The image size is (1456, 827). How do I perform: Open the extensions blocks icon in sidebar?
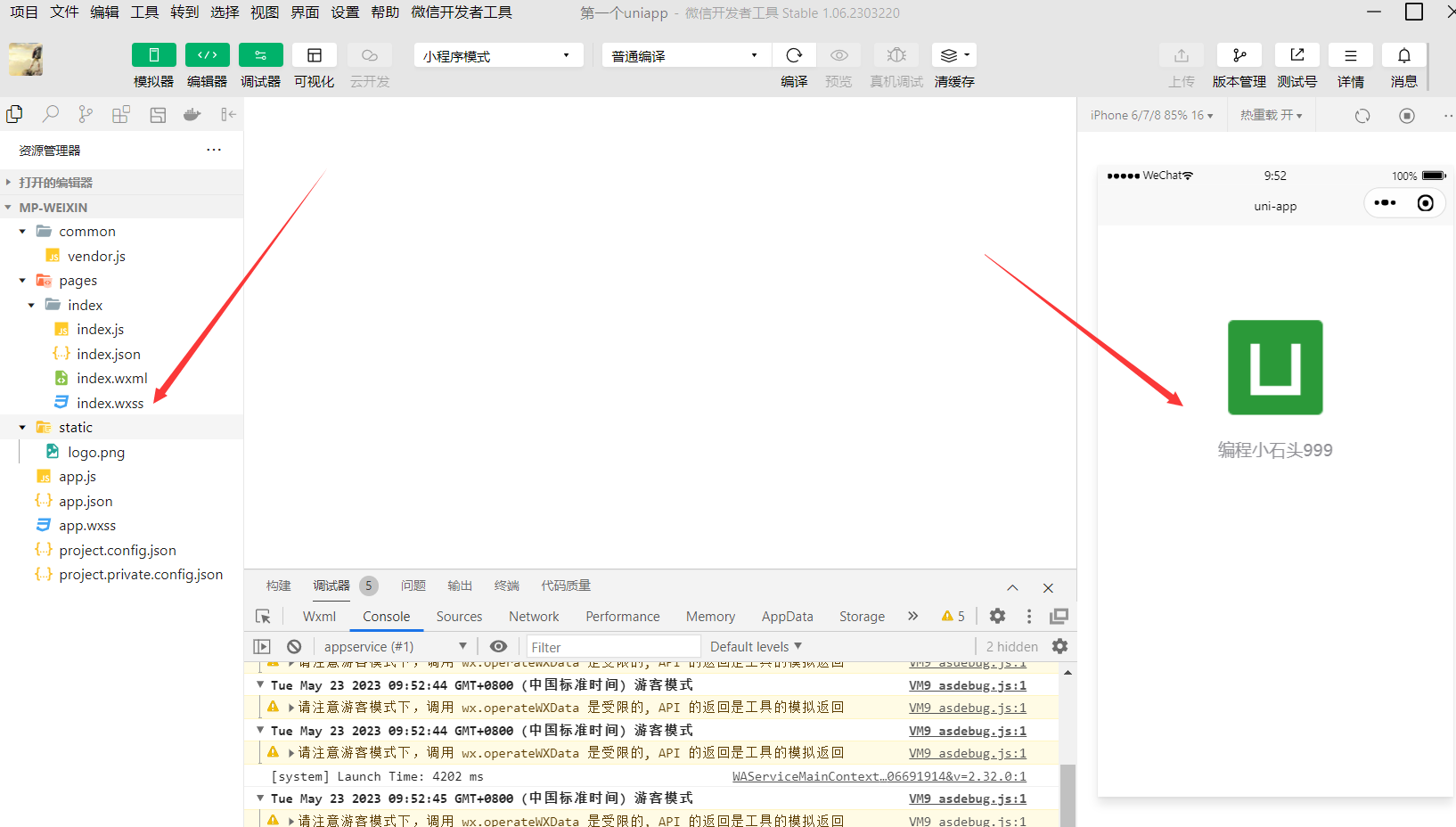tap(121, 114)
